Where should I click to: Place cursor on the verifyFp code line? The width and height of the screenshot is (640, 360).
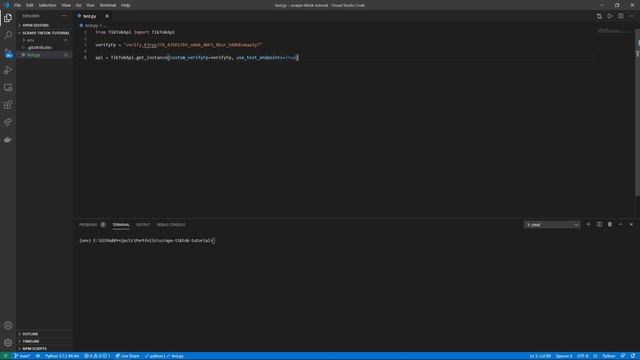click(178, 45)
